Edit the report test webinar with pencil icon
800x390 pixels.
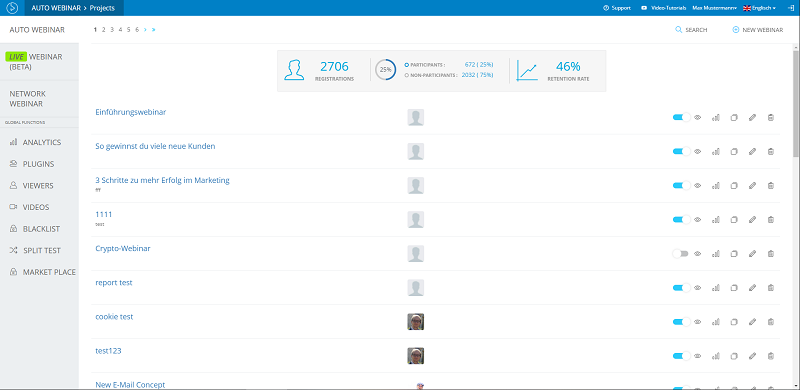pos(752,287)
